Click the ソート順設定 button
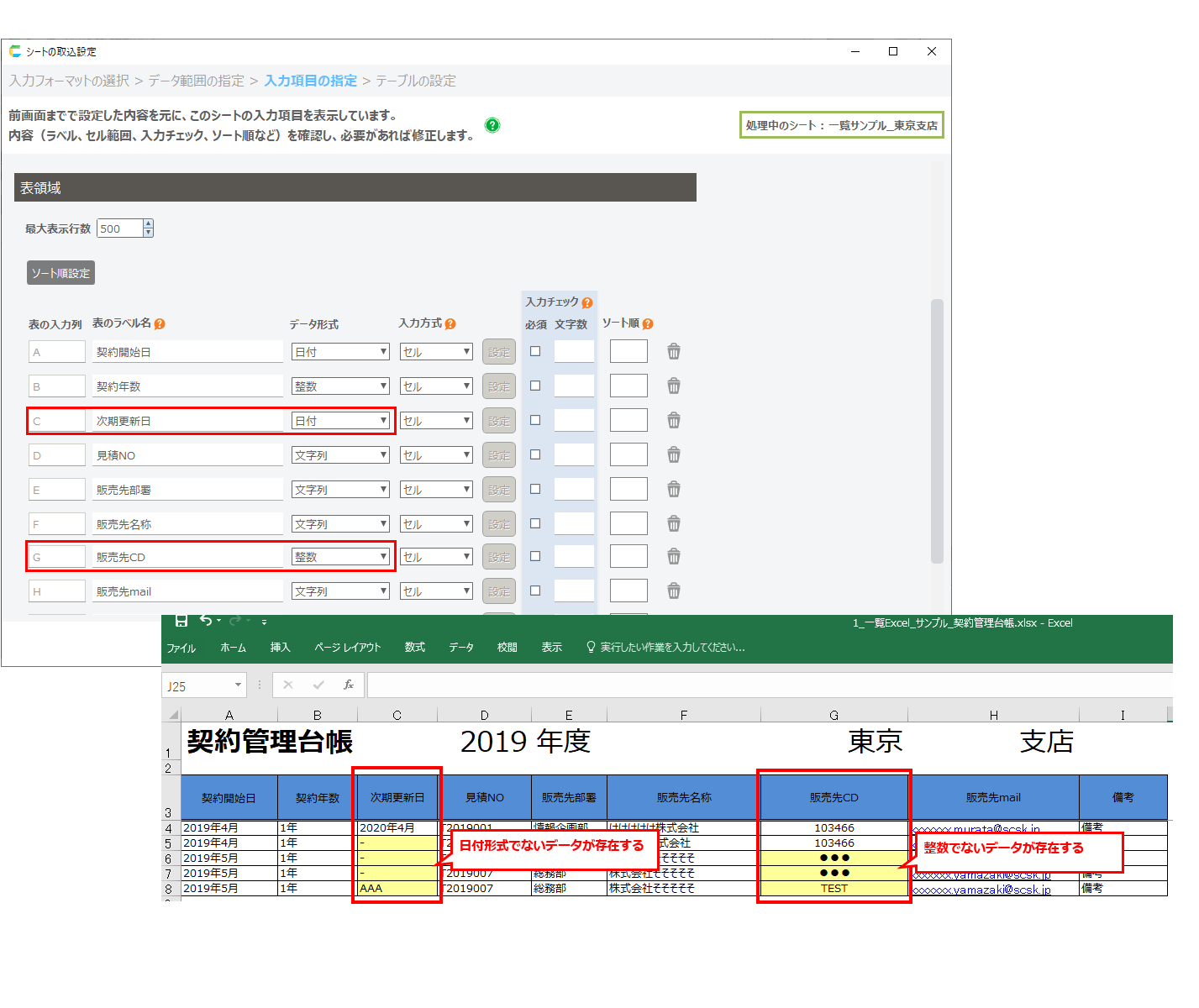 click(60, 273)
